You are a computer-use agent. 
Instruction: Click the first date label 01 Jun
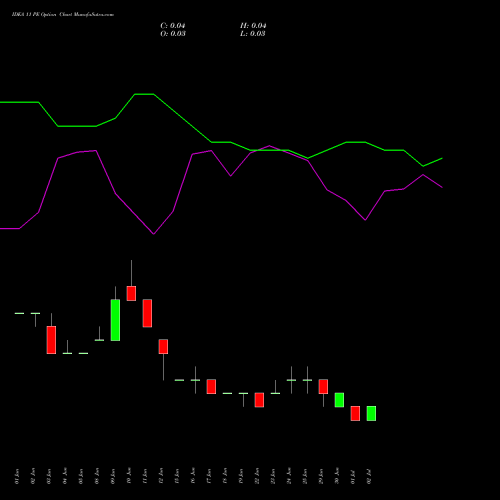[x=17, y=477]
